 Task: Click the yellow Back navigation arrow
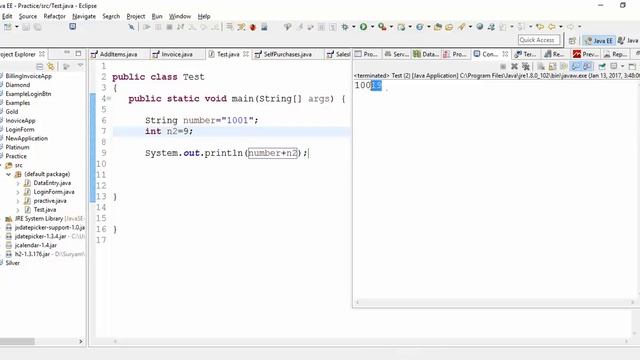click(x=552, y=27)
